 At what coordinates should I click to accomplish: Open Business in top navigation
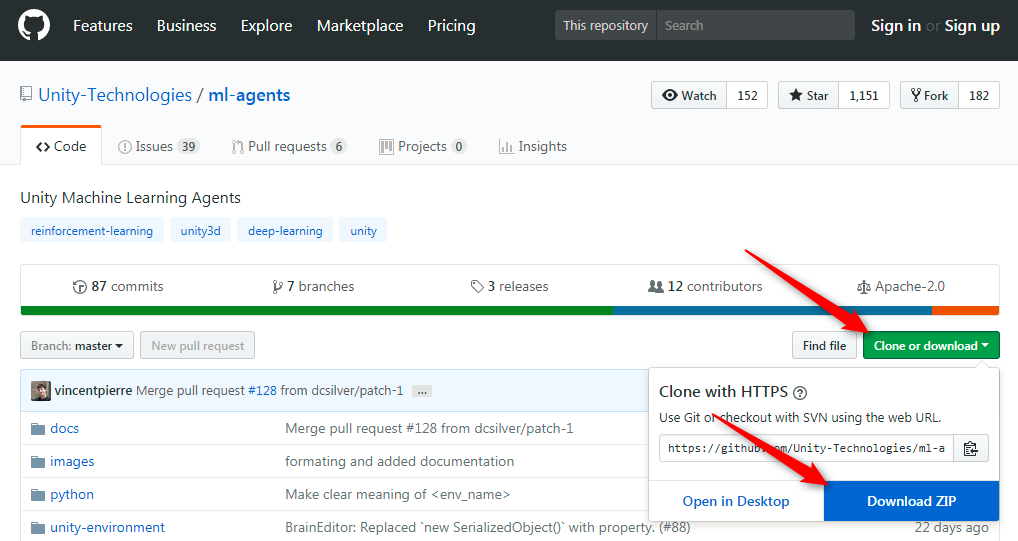tap(186, 26)
